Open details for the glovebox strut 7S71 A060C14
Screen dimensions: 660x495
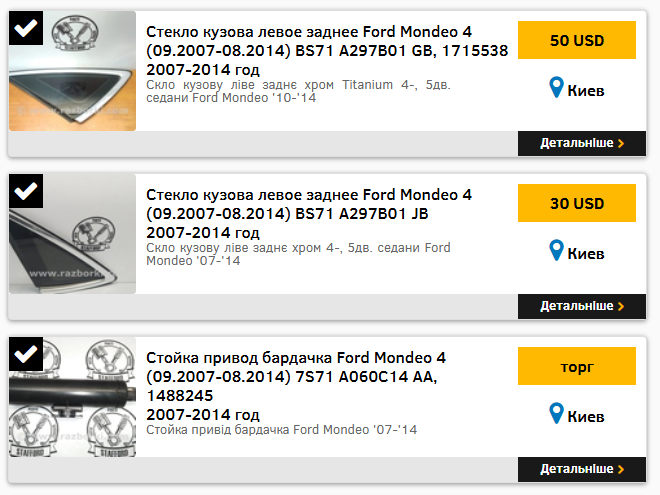[x=582, y=469]
